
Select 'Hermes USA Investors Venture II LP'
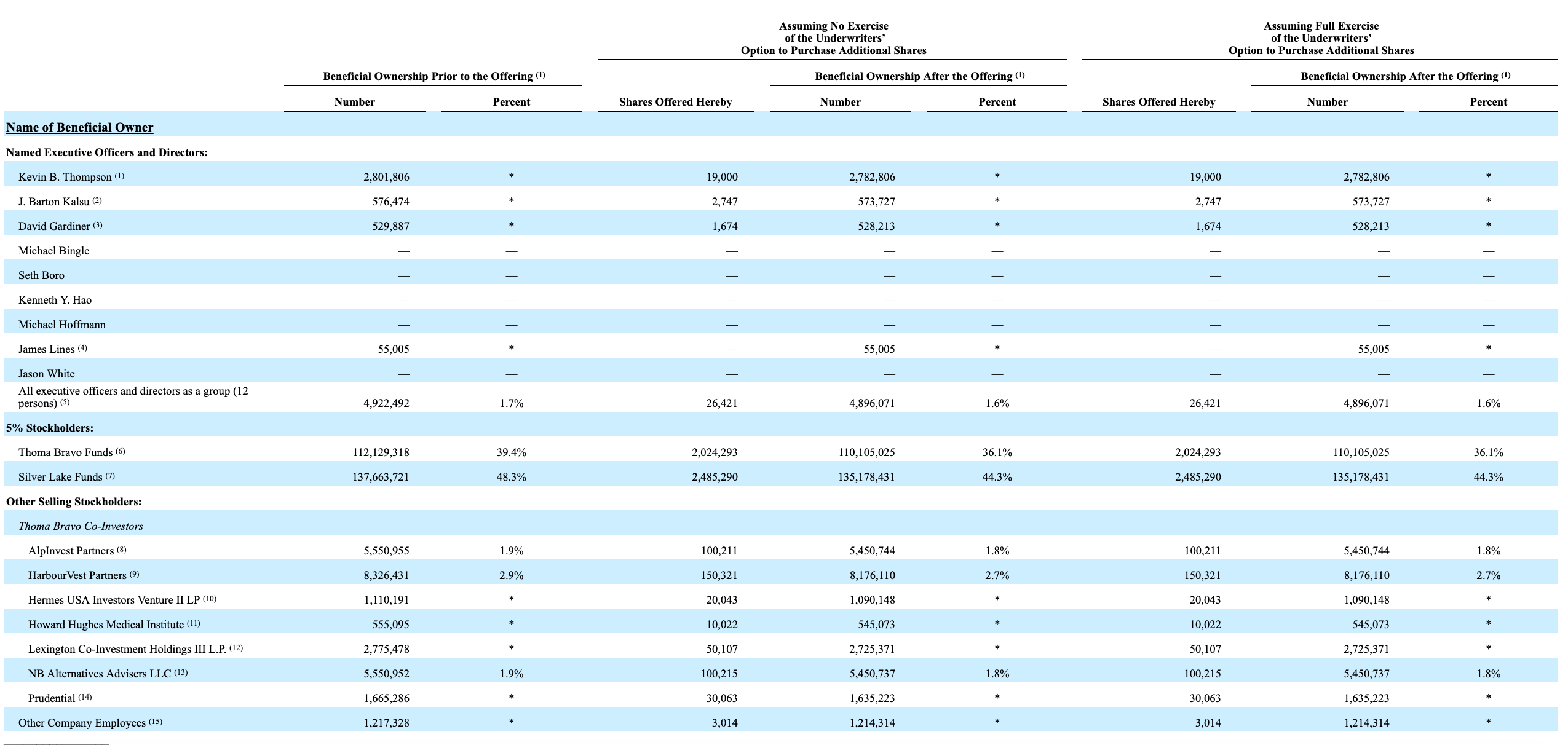pyautogui.click(x=114, y=600)
